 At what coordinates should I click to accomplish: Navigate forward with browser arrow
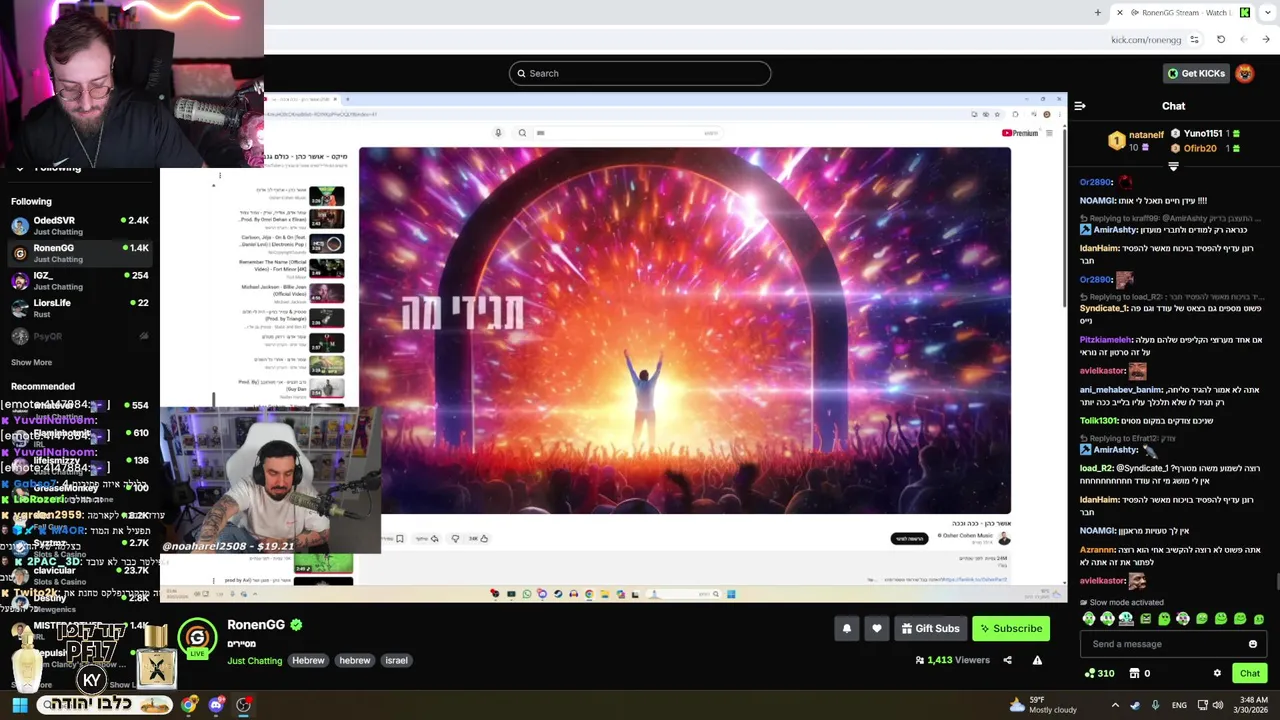(x=1267, y=40)
